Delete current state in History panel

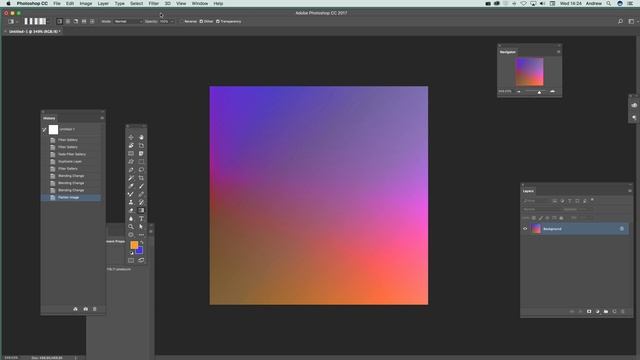(x=95, y=309)
